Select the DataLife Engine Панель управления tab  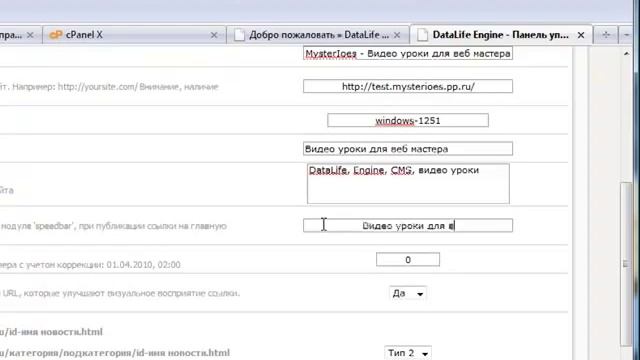tap(500, 35)
